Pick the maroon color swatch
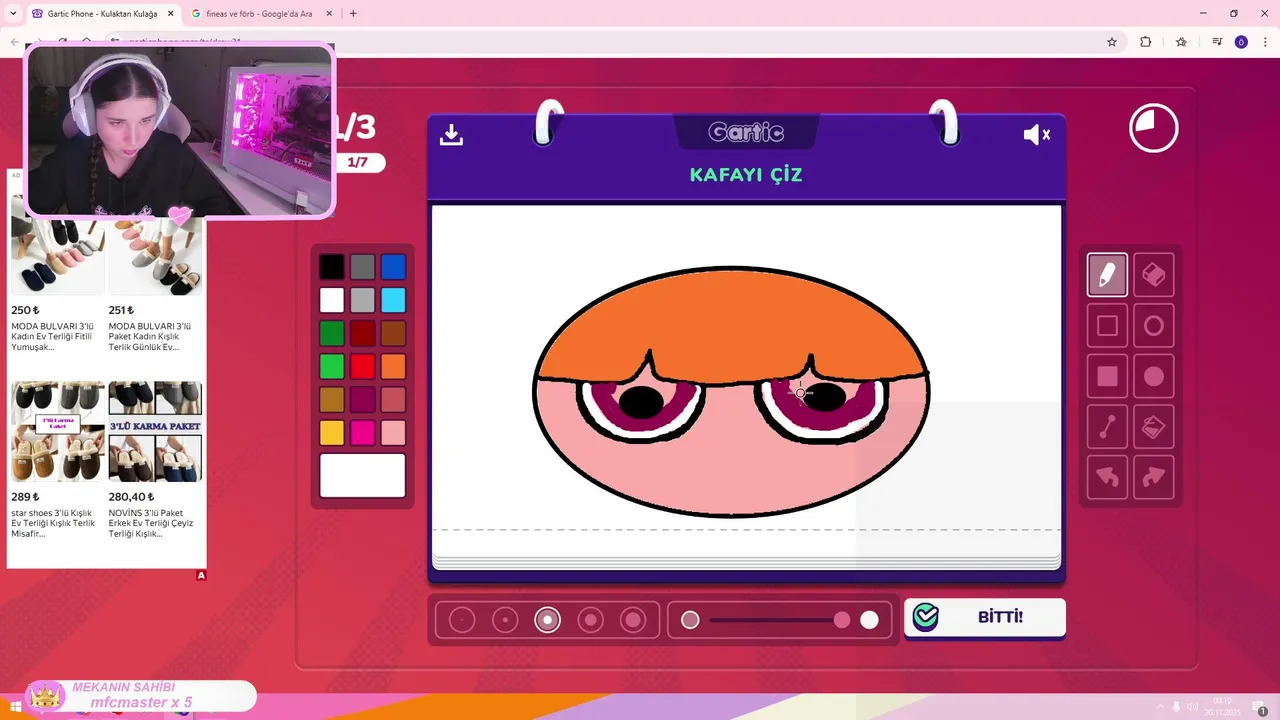The height and width of the screenshot is (720, 1280). (x=363, y=400)
